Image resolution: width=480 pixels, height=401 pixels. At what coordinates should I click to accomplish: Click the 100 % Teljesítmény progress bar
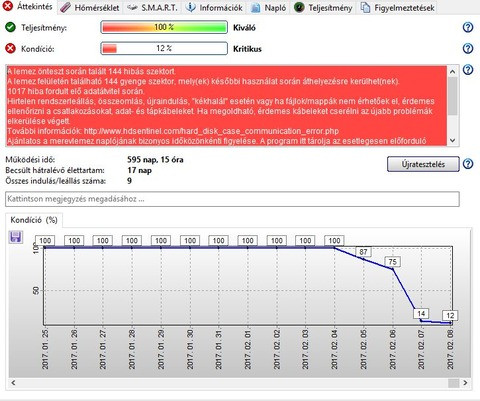pos(164,27)
